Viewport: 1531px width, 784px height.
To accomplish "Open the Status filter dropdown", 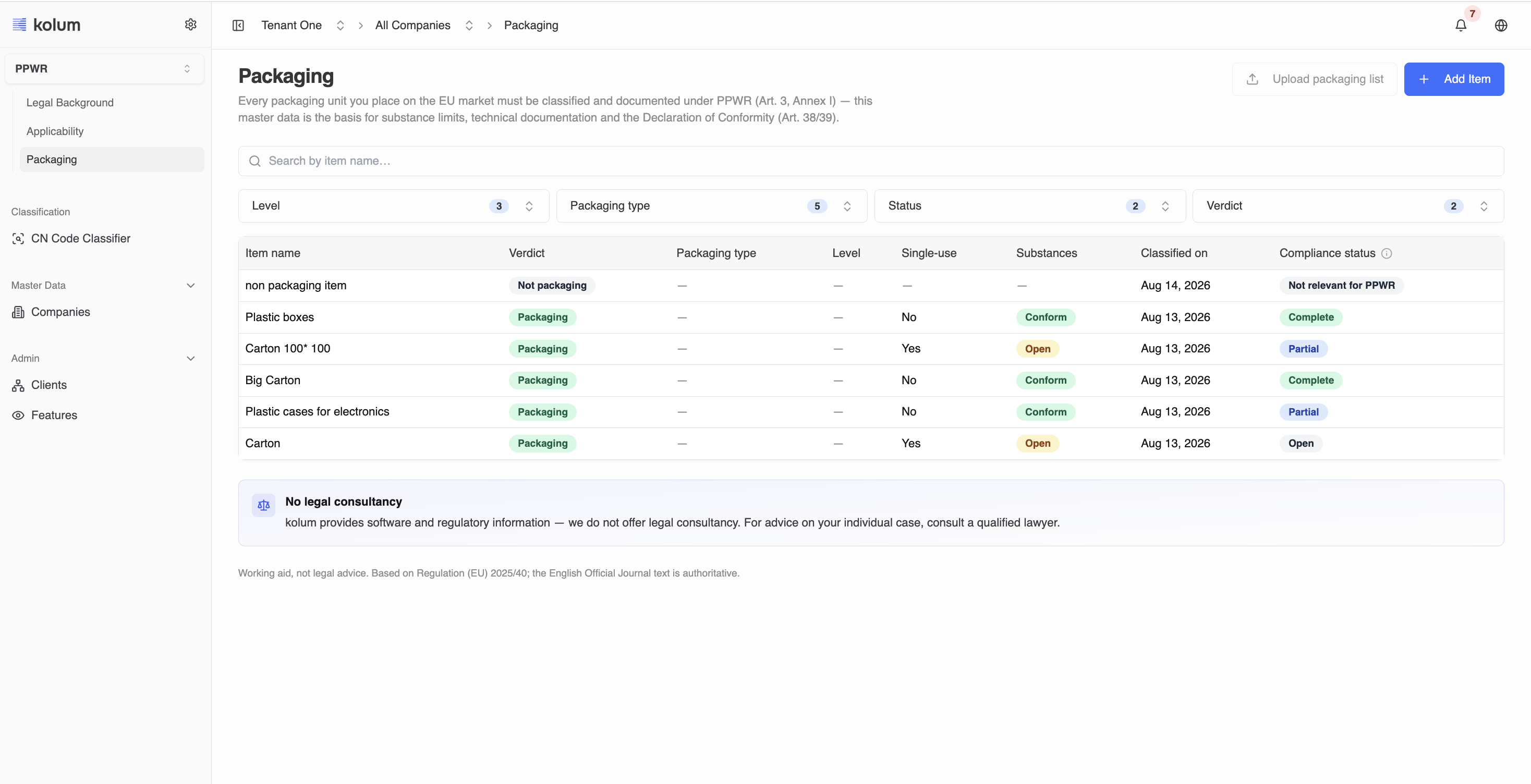I will 1029,206.
